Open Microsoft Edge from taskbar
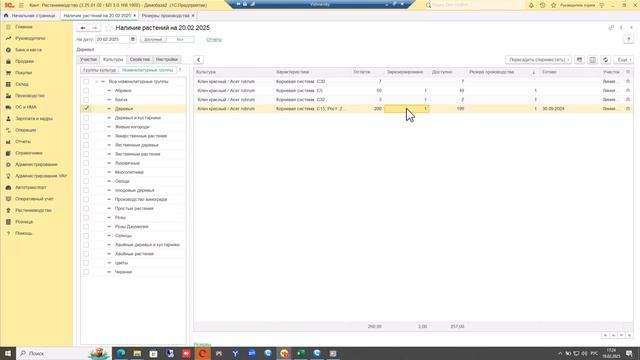 (x=121, y=353)
